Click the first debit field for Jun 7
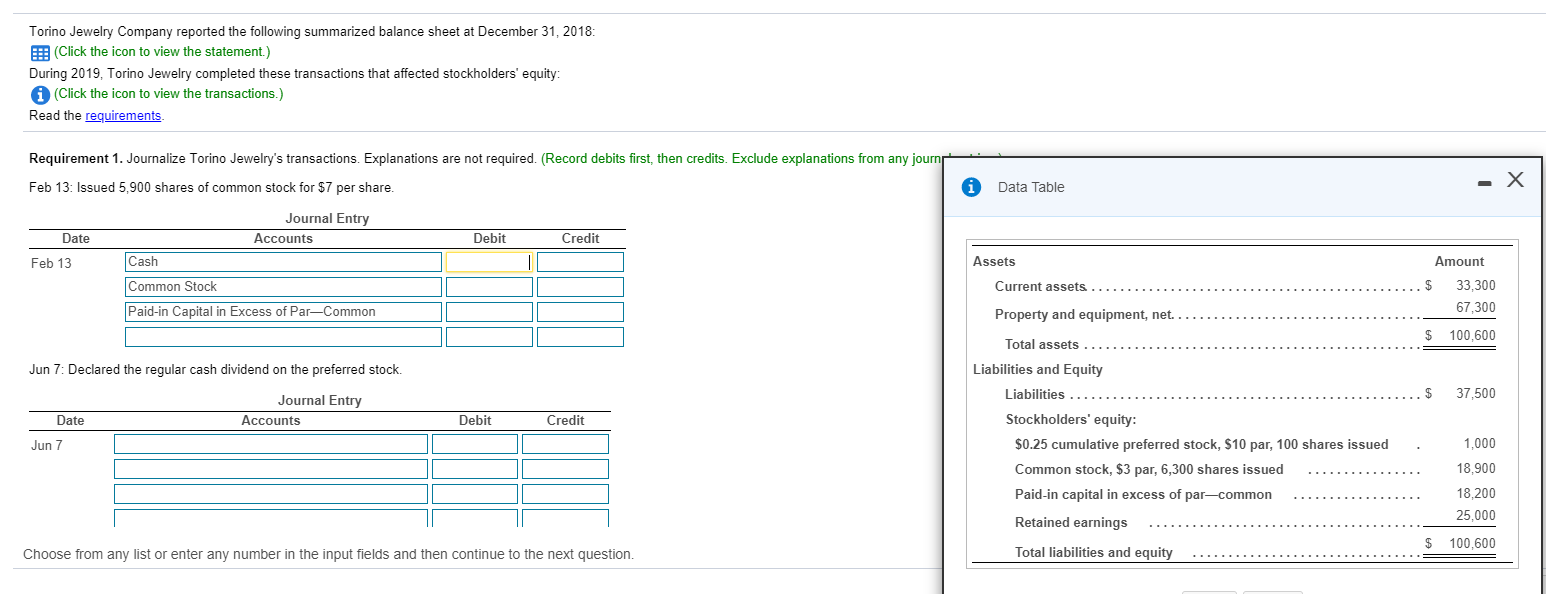This screenshot has width=1546, height=594. [475, 444]
